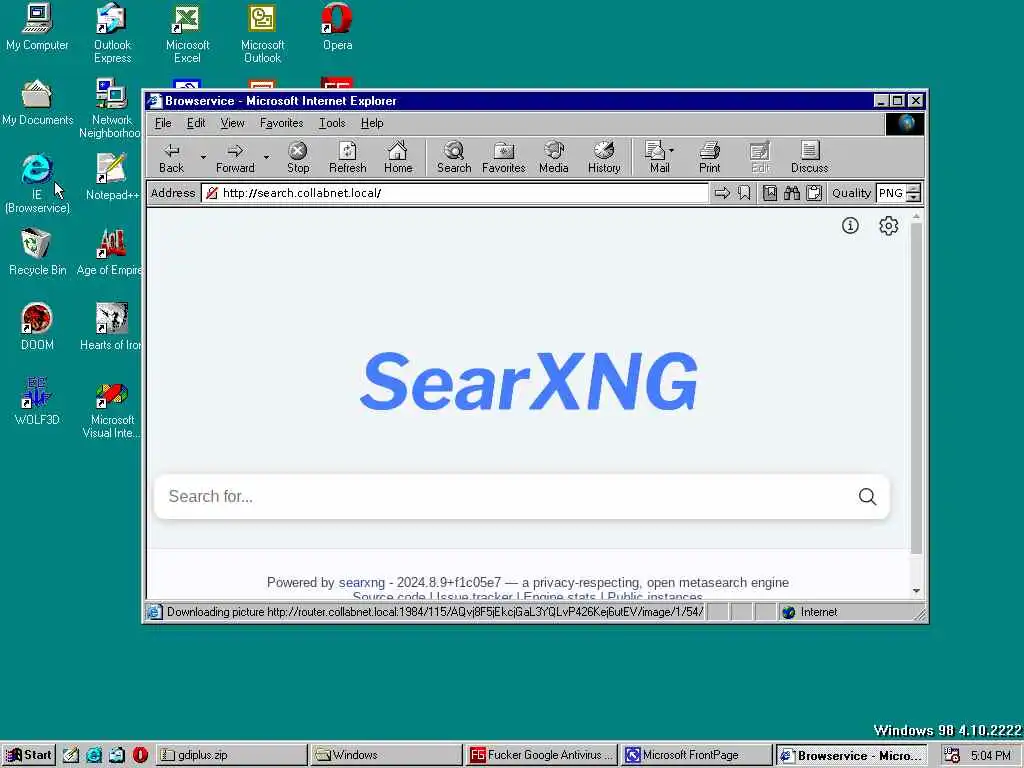The width and height of the screenshot is (1024, 768).
Task: Go to the Home page
Action: pos(398,158)
